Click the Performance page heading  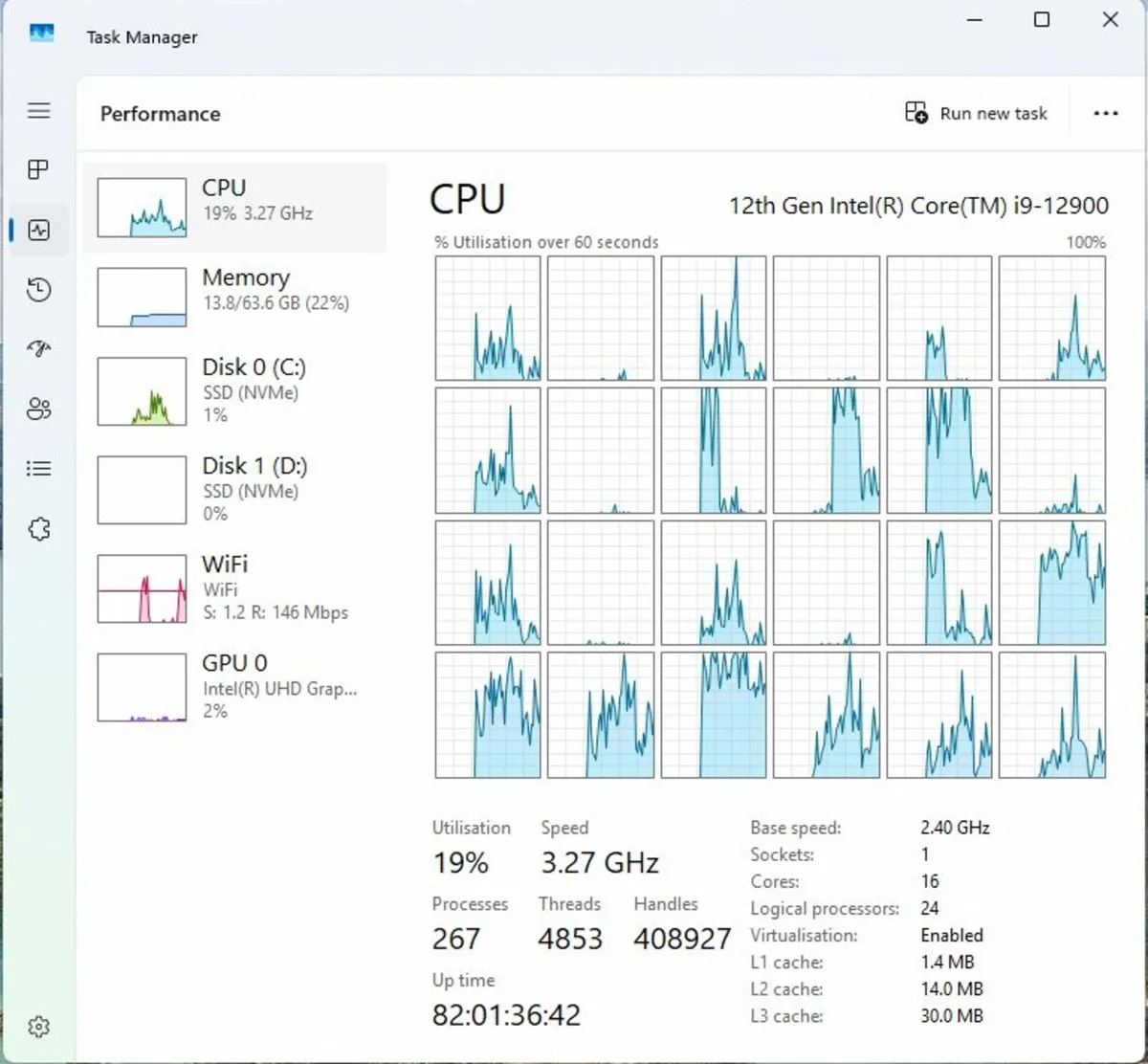(161, 114)
